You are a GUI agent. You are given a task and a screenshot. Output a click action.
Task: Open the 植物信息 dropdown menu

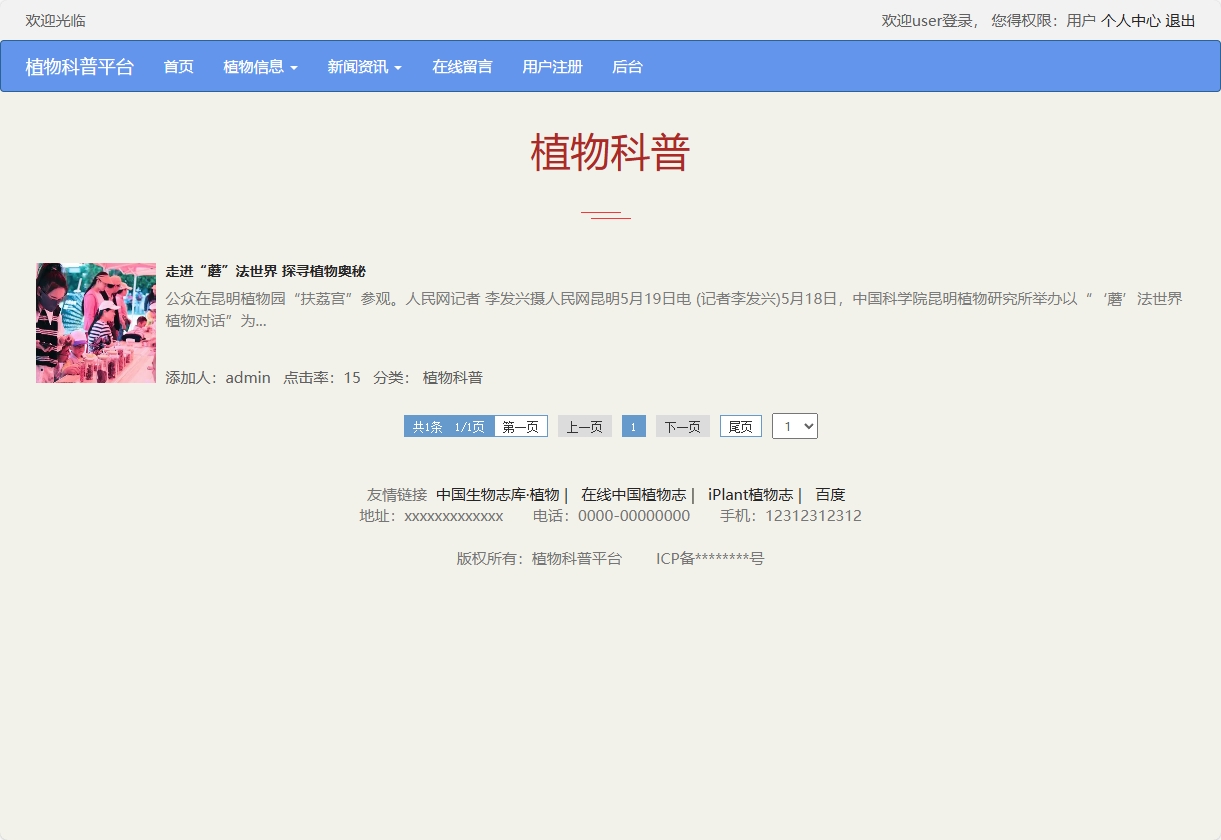[x=260, y=67]
